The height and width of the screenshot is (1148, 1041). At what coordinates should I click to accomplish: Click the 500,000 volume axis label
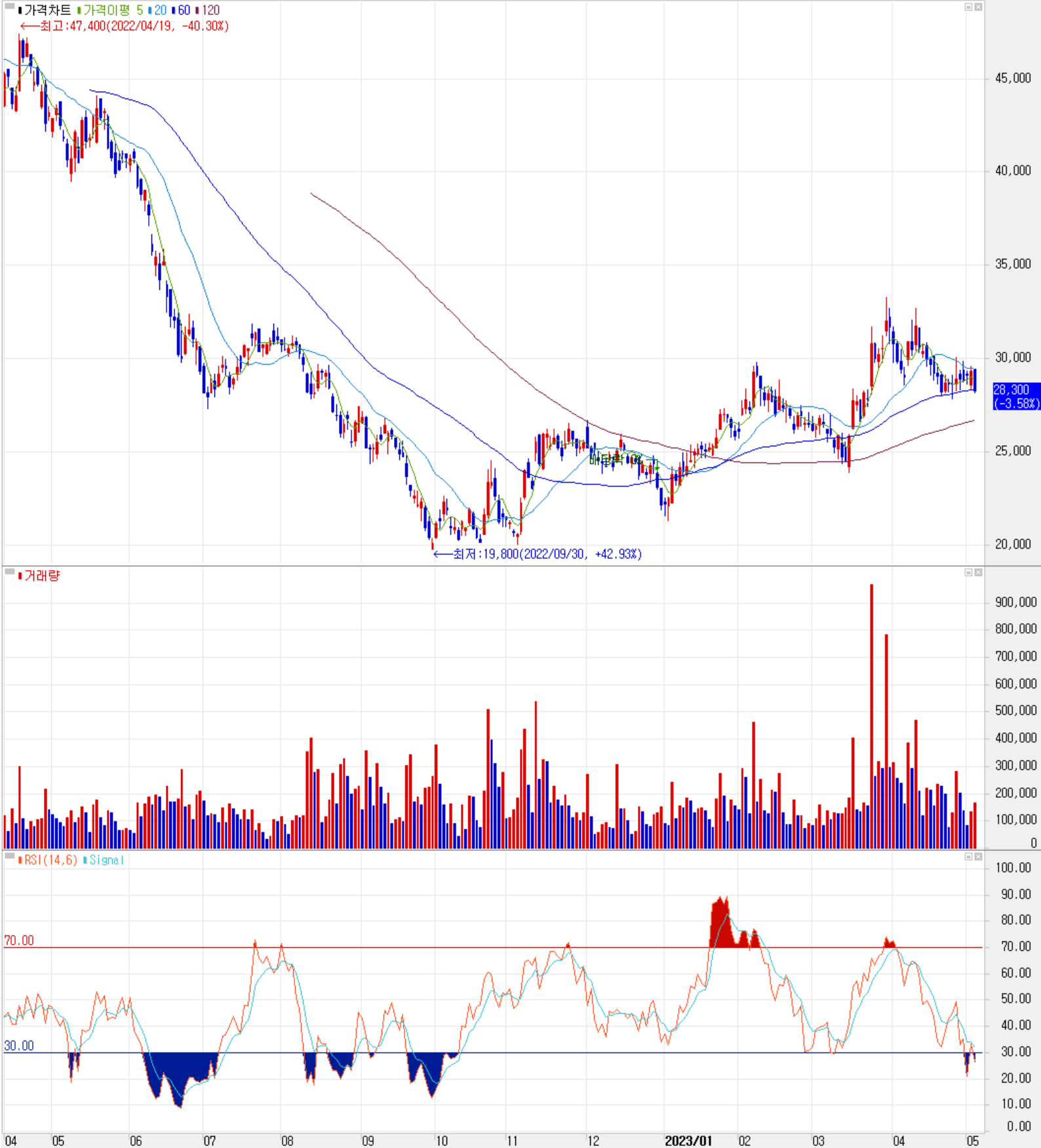(x=1016, y=710)
